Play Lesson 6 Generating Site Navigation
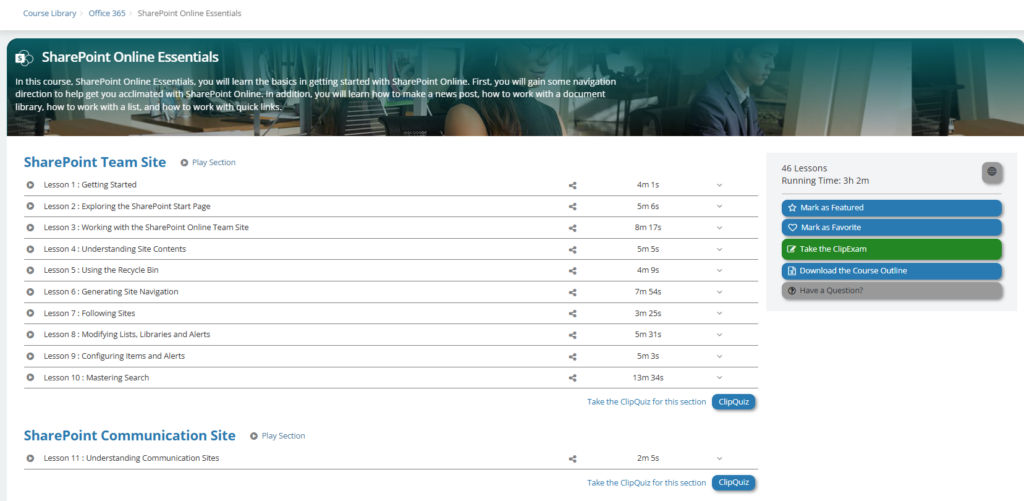The image size is (1024, 501). (30, 291)
